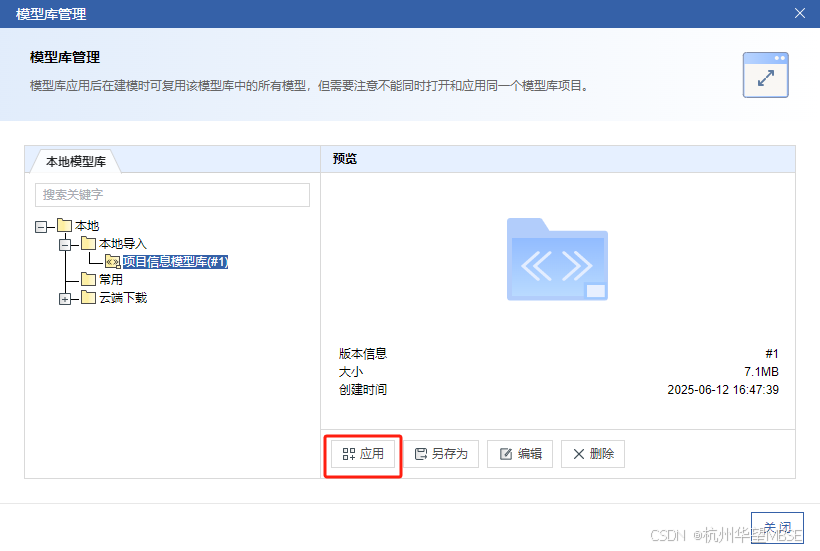Viewport: 820px width, 551px height.
Task: Click the save icon inside the 另存为 button
Action: [x=420, y=454]
